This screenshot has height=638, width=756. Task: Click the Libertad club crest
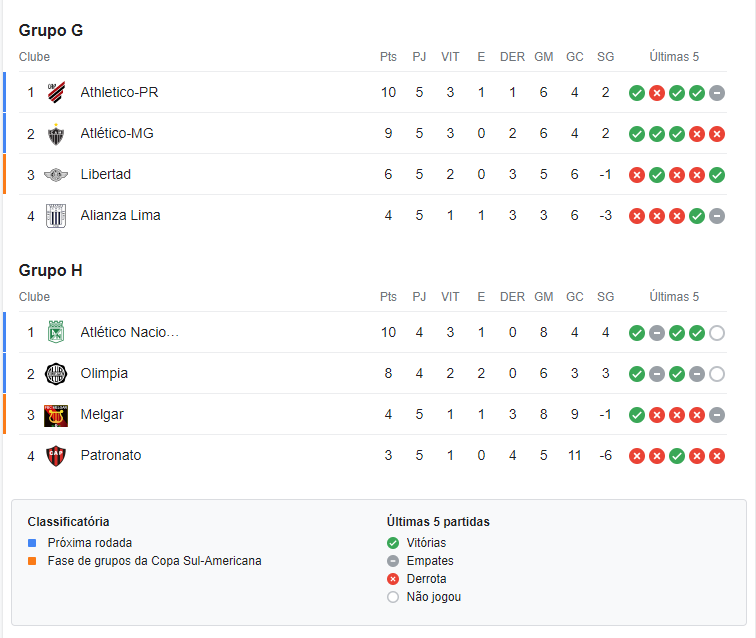coord(56,175)
